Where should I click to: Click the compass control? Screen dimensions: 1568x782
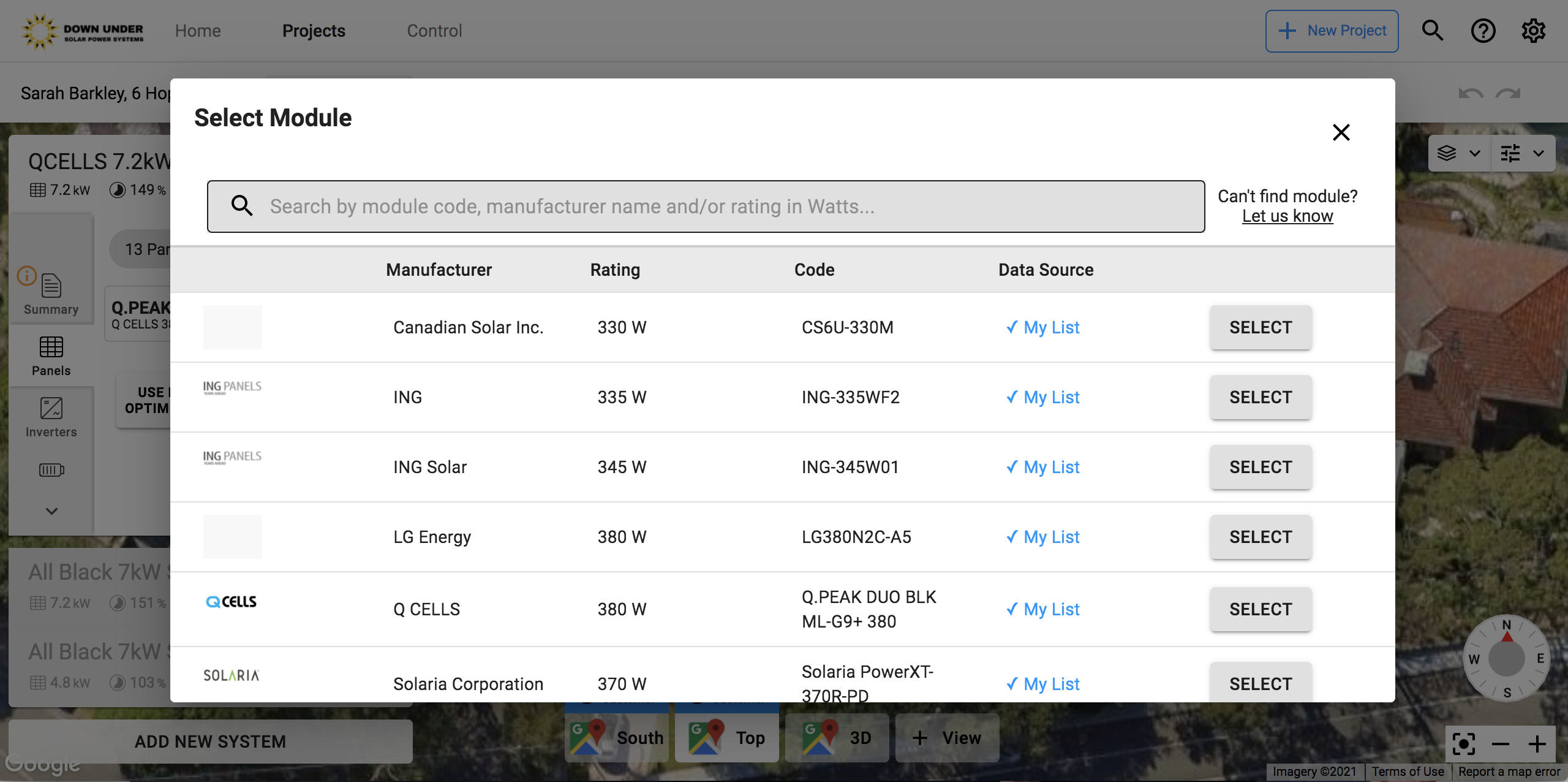1507,658
